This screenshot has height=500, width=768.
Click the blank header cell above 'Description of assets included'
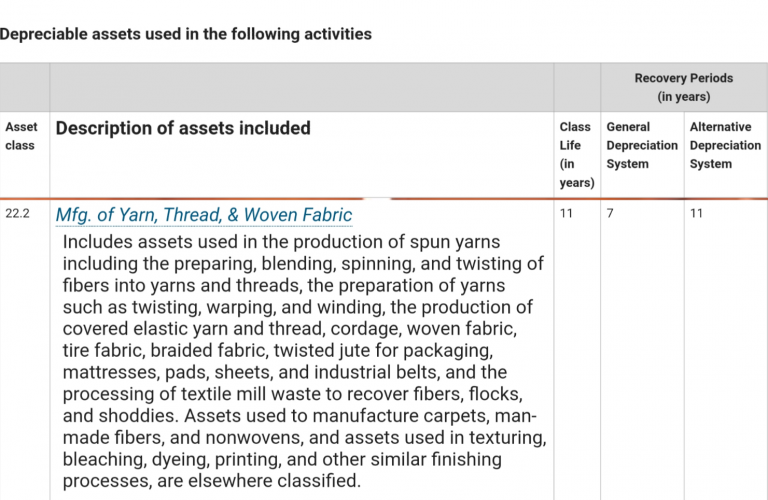301,87
